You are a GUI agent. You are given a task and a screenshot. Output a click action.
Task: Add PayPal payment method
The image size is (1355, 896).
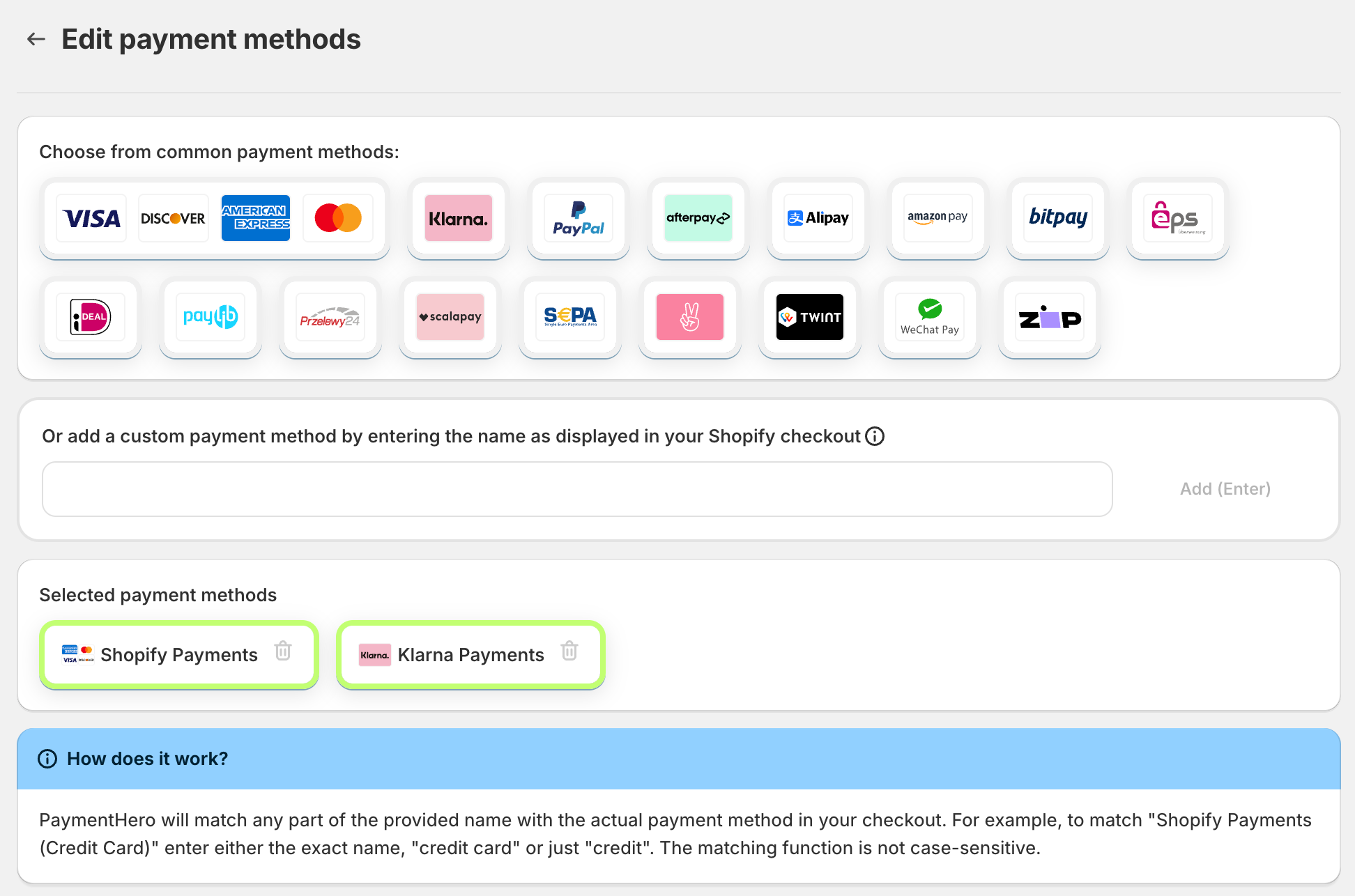point(579,218)
